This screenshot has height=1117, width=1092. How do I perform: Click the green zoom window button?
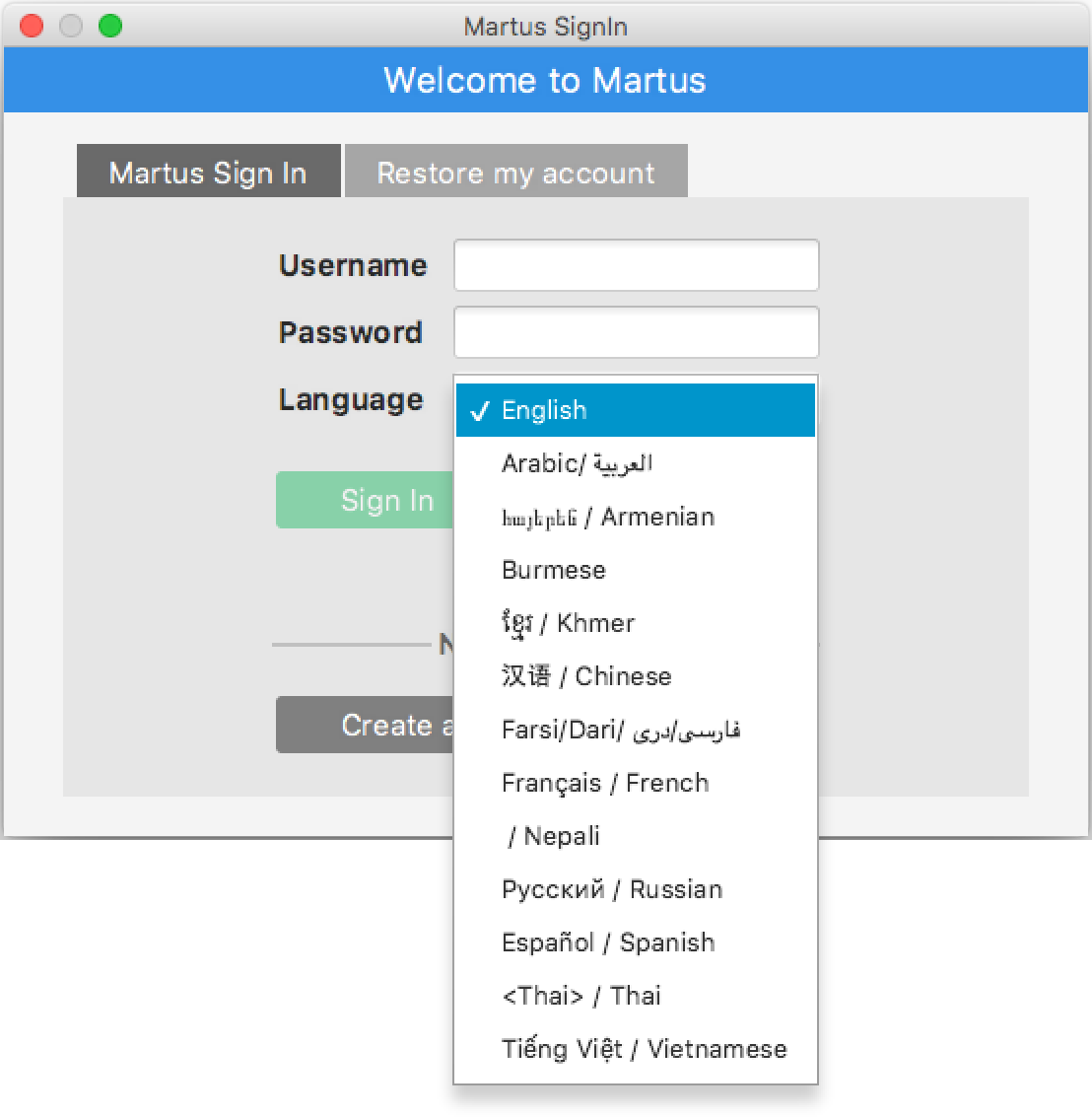[110, 27]
